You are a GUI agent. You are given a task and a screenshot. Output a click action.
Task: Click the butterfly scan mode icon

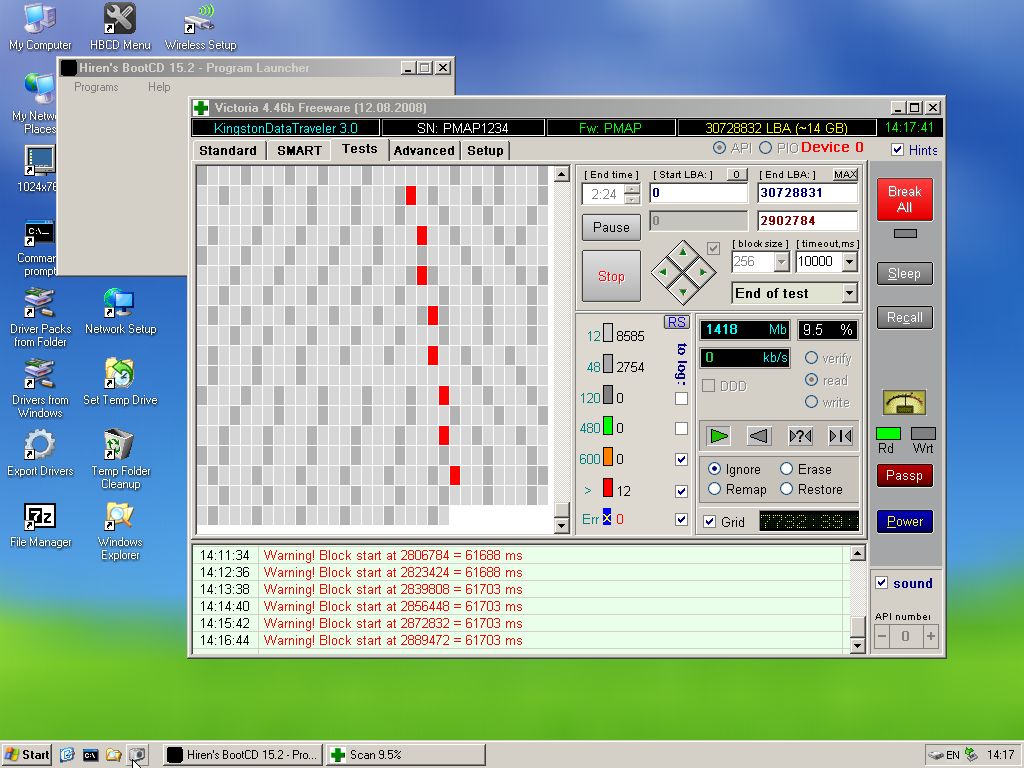coord(840,435)
